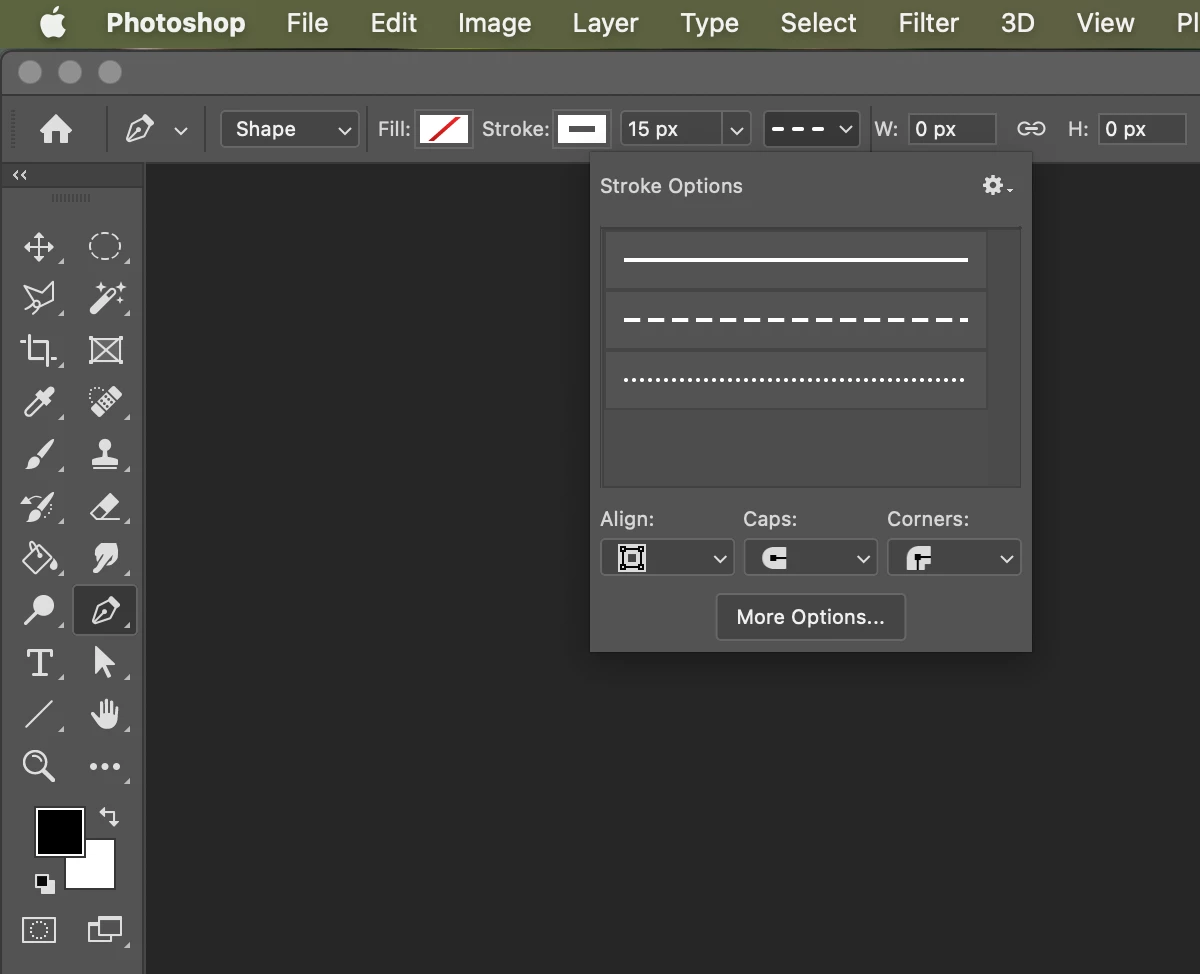Image resolution: width=1200 pixels, height=974 pixels.
Task: Open the Stroke color swatch
Action: (x=582, y=129)
